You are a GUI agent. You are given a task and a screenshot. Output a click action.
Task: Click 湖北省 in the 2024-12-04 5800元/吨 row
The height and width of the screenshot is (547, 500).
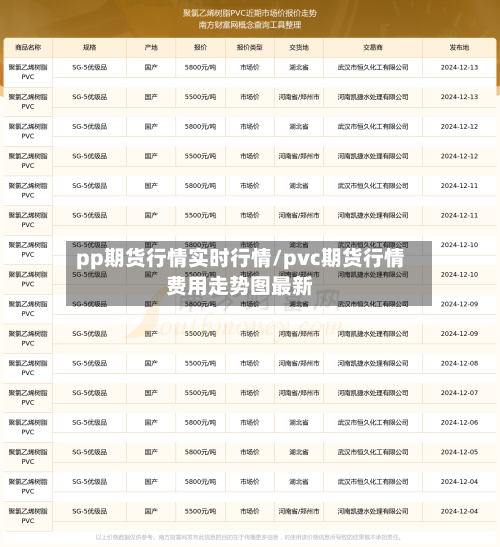pyautogui.click(x=299, y=482)
